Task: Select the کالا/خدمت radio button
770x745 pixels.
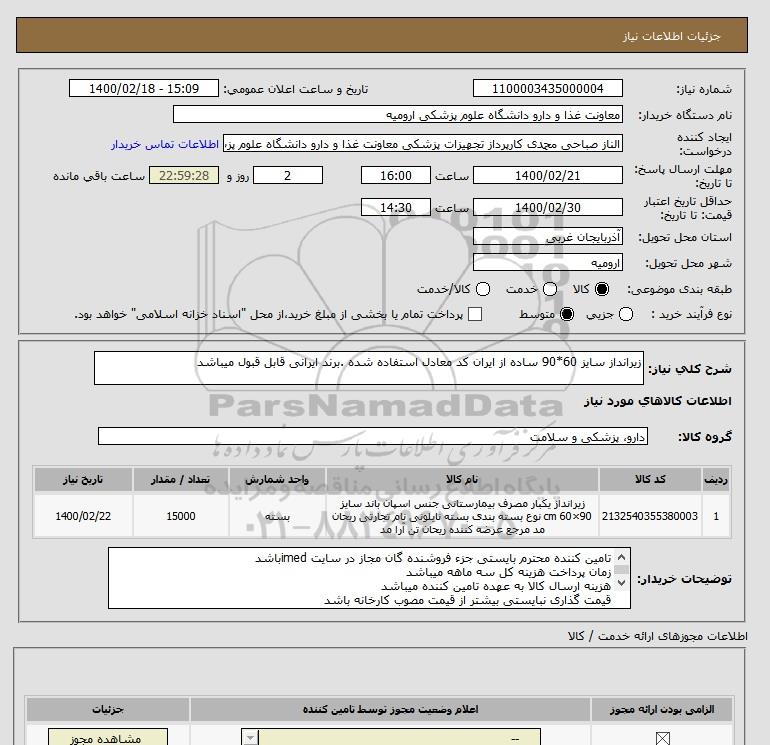Action: pyautogui.click(x=483, y=289)
